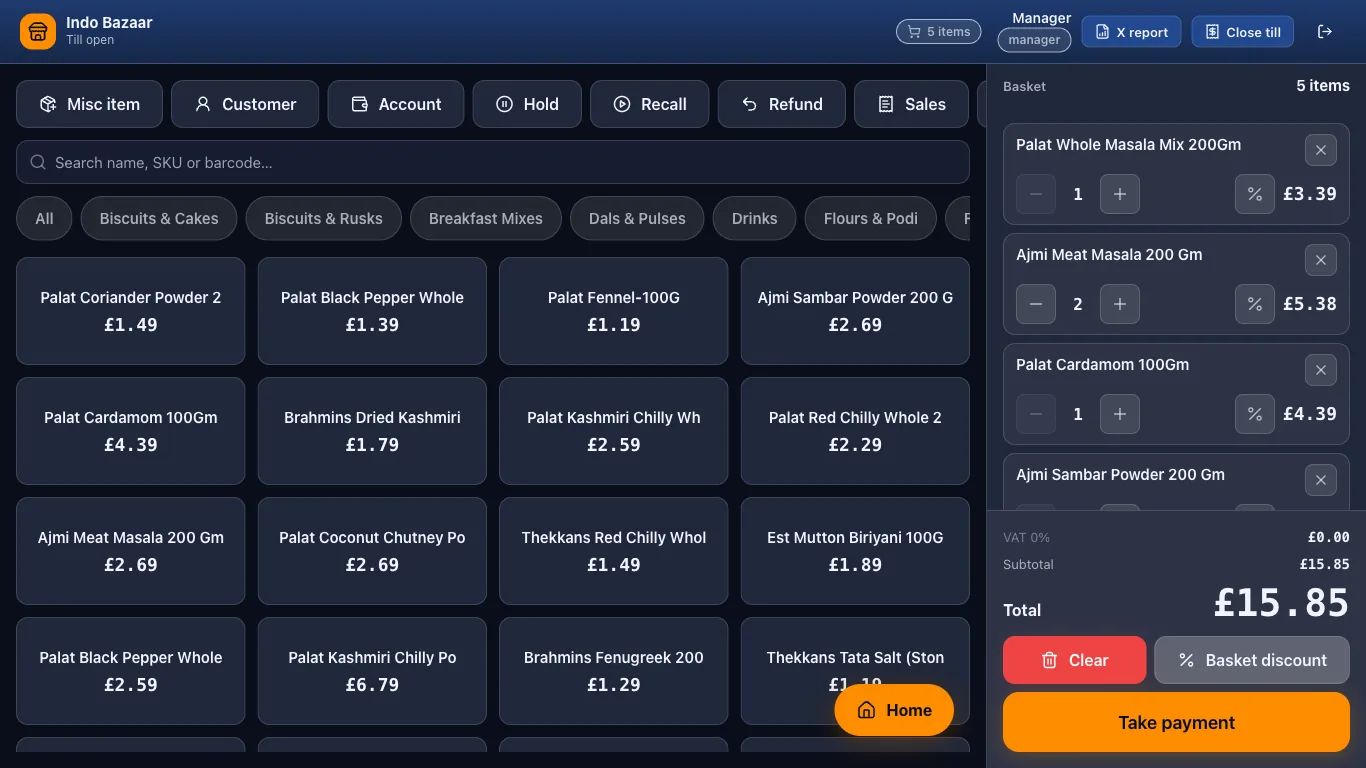Select the All category filter
The image size is (1366, 768).
coord(44,219)
